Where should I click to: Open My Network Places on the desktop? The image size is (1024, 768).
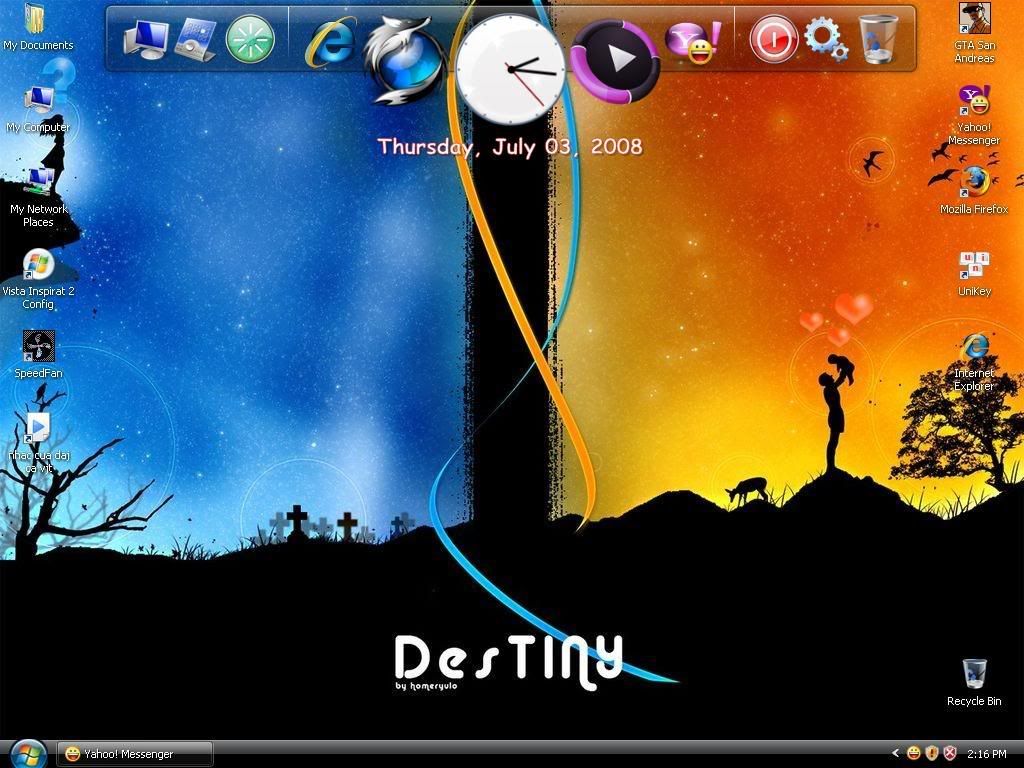[38, 197]
